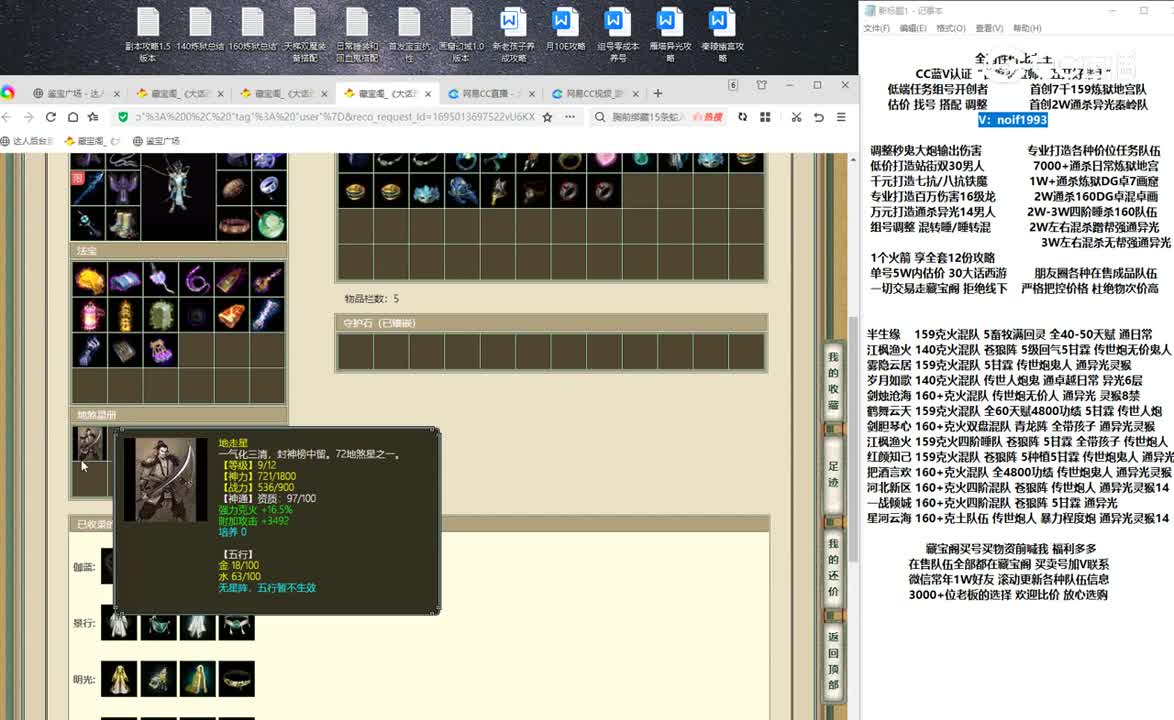Select the golden robe in 明光 row
This screenshot has width=1174, height=720.
click(x=119, y=679)
